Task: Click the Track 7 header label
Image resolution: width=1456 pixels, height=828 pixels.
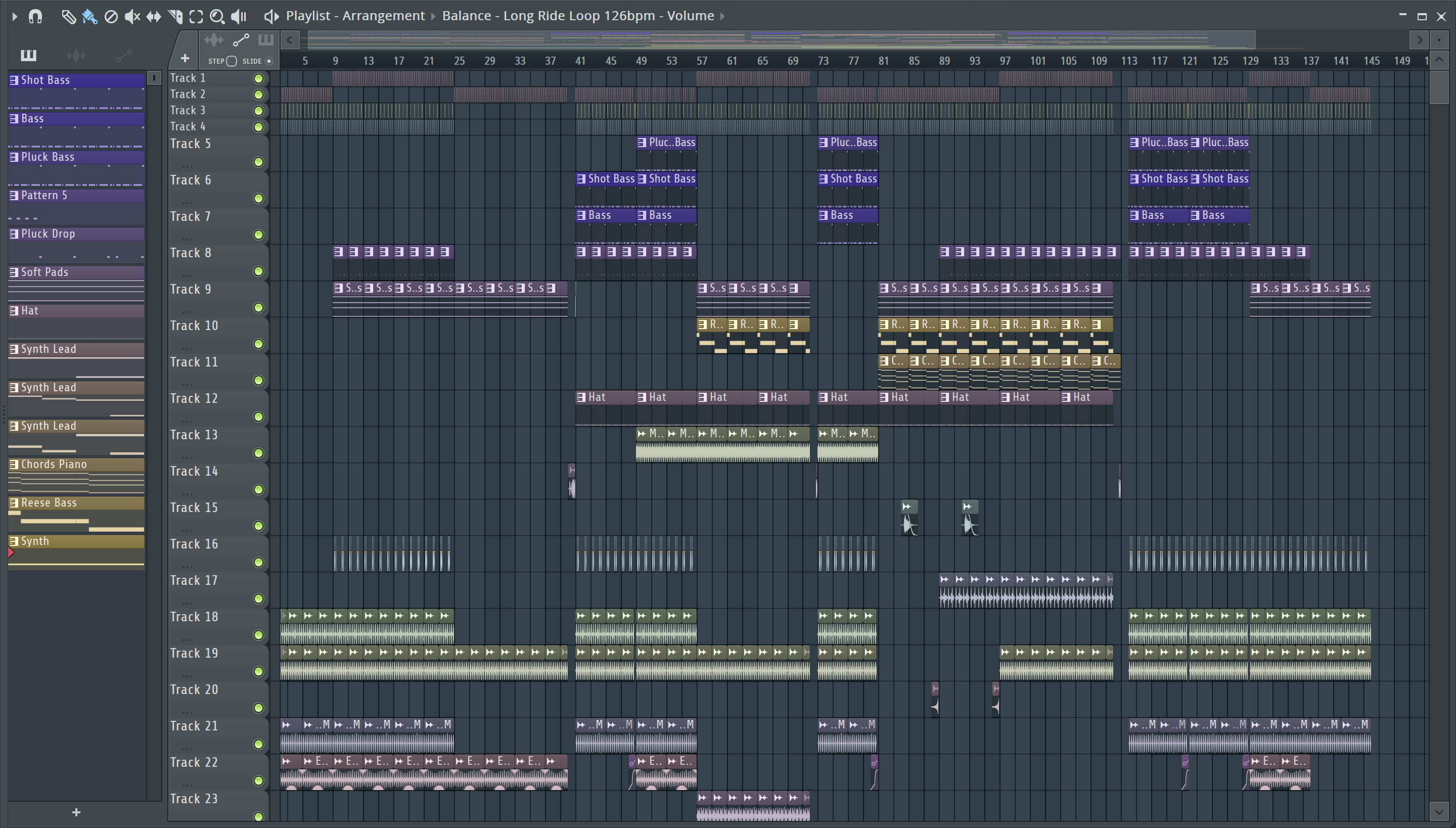Action: pos(191,217)
